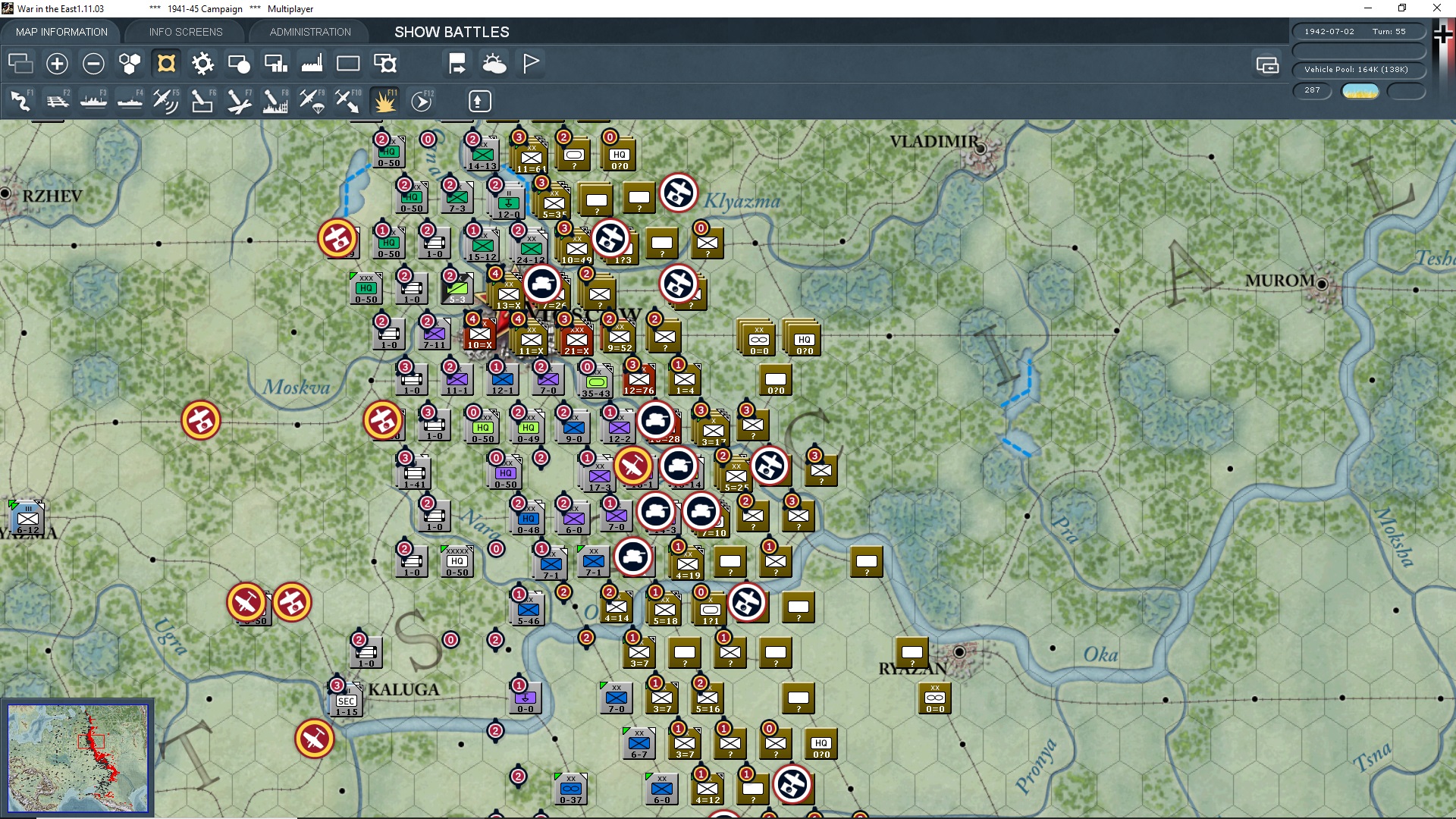The image size is (1456, 819).
Task: Click the rectangle-with-gear icon
Action: pyautogui.click(x=384, y=63)
